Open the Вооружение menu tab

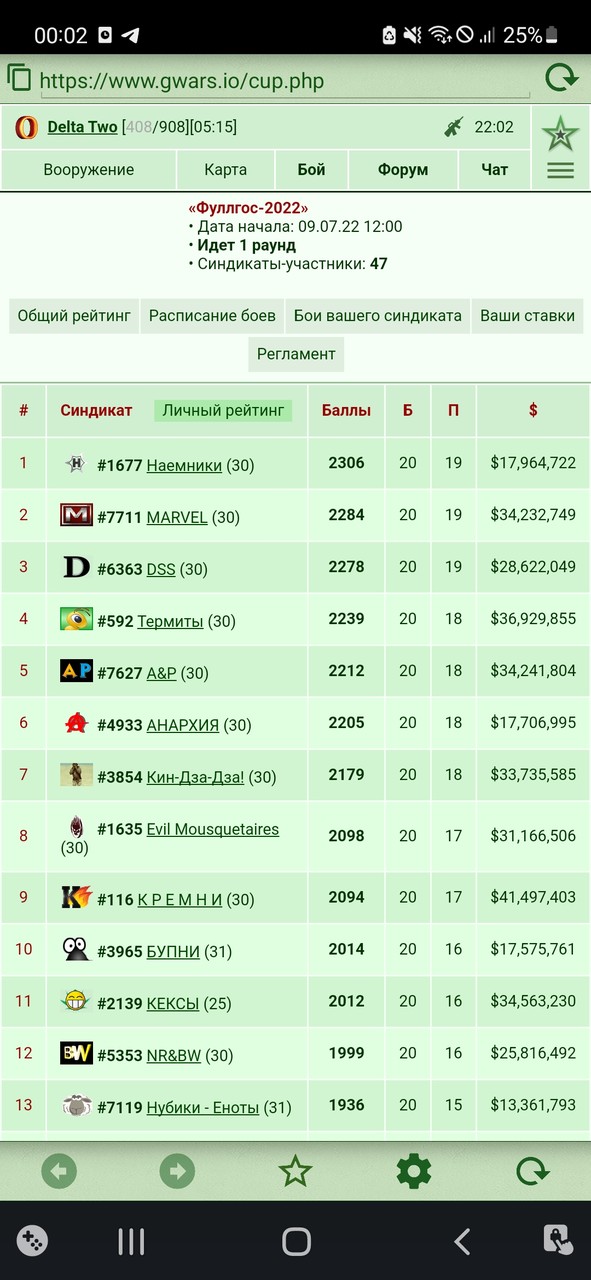[x=88, y=170]
